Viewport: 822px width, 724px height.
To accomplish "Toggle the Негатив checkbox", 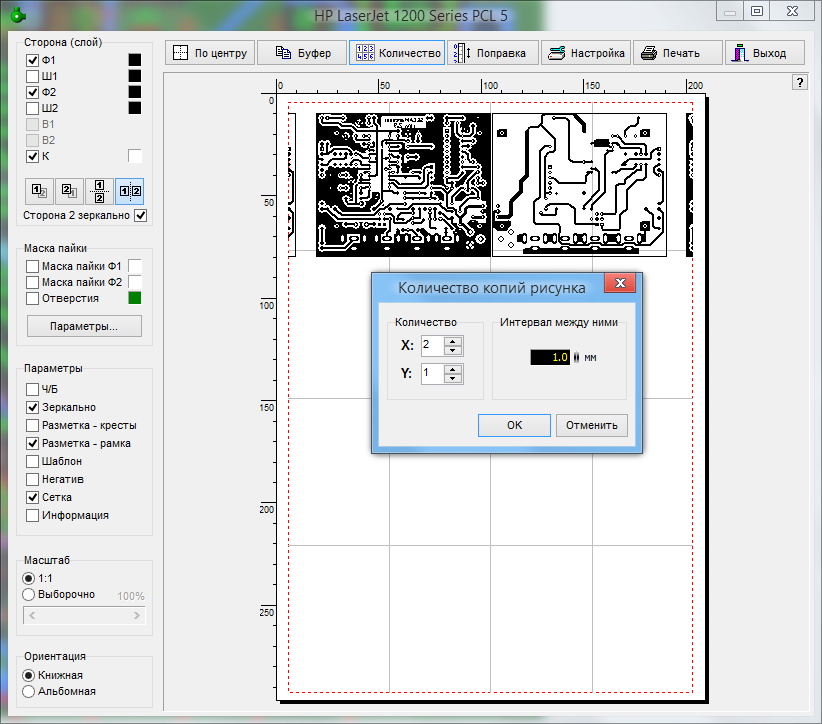I will [33, 479].
